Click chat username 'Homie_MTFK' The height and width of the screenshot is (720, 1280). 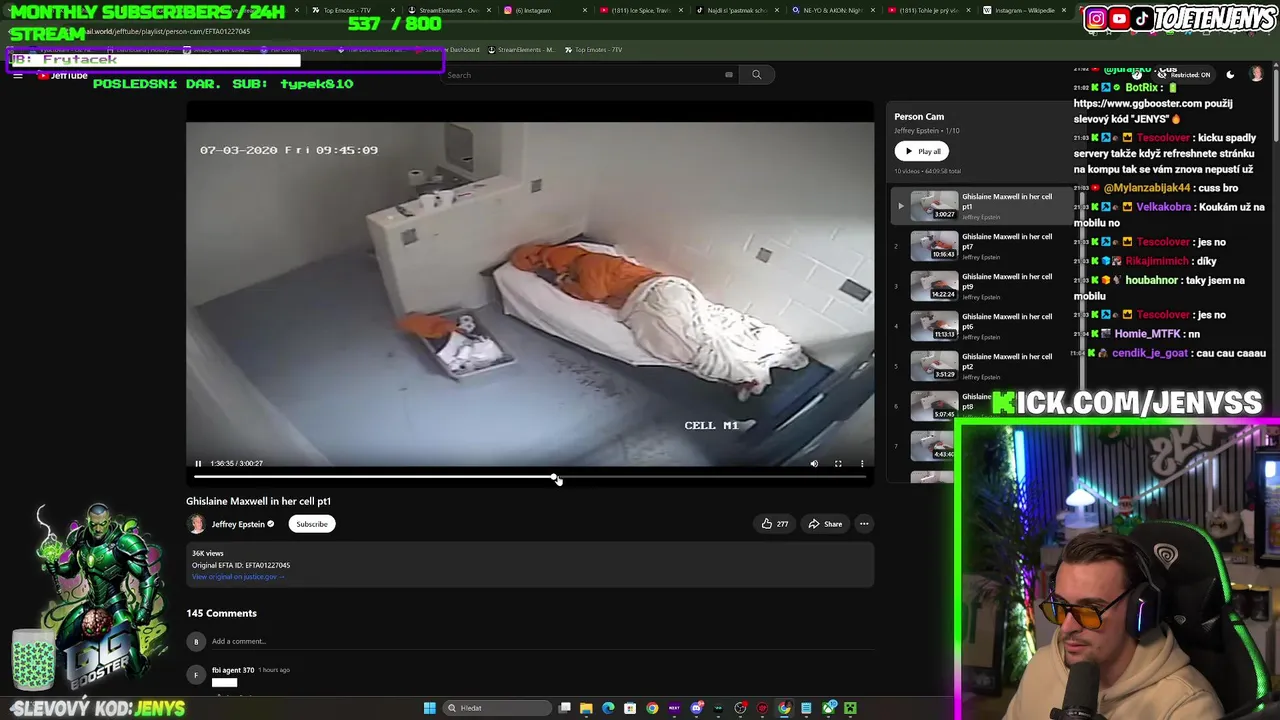click(x=1148, y=334)
